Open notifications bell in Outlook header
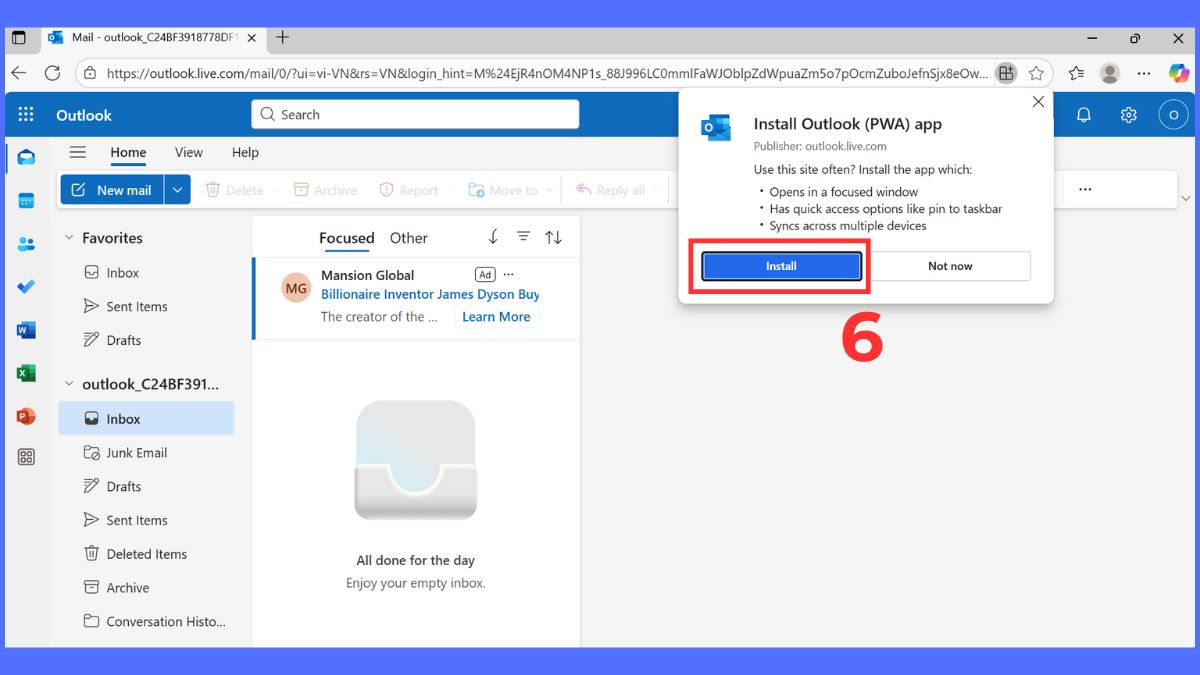 coord(1083,115)
